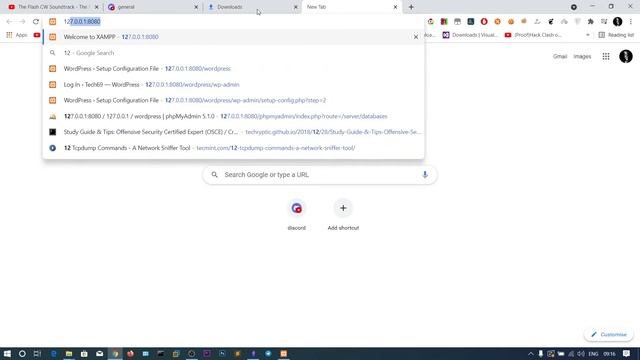Reload the current page

pyautogui.click(x=36, y=22)
